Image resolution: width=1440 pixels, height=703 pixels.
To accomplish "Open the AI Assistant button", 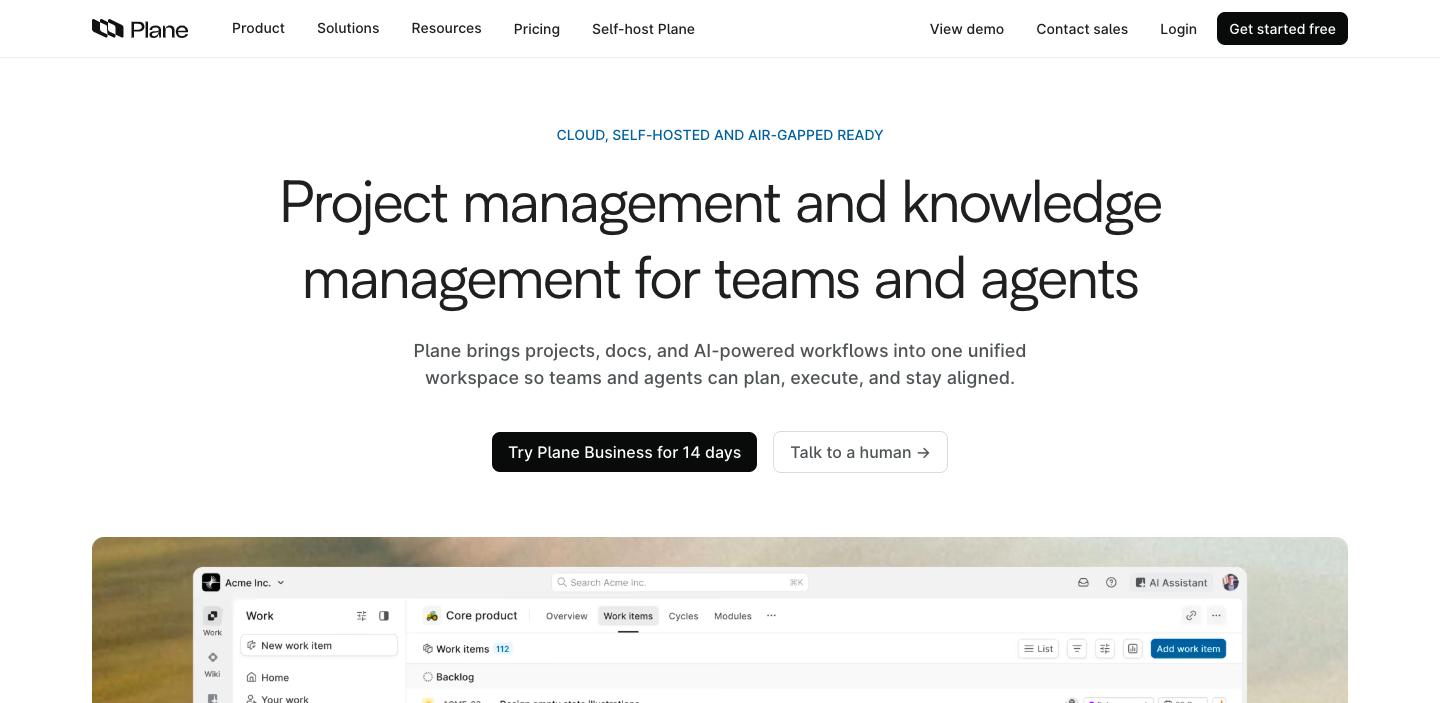I will click(1171, 582).
